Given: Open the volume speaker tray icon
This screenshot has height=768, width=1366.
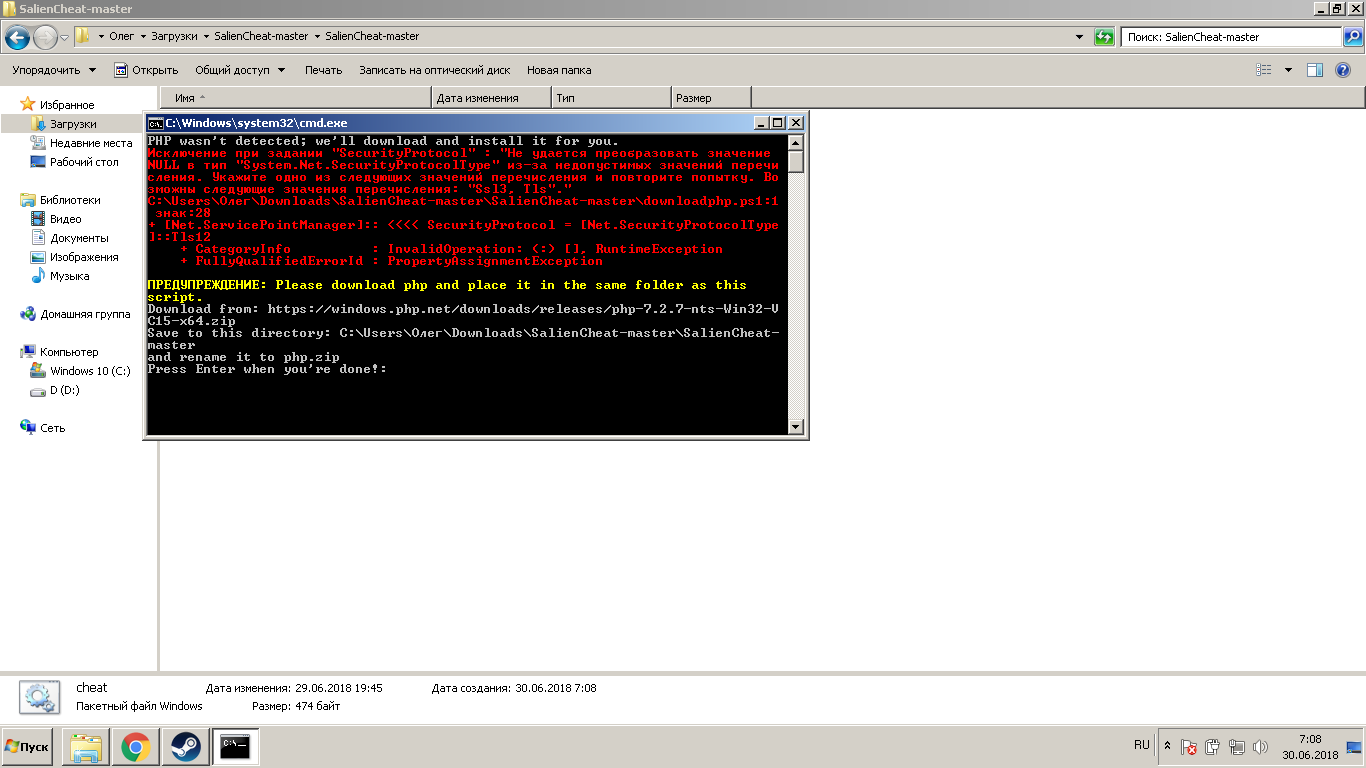Looking at the screenshot, I should [x=1260, y=747].
